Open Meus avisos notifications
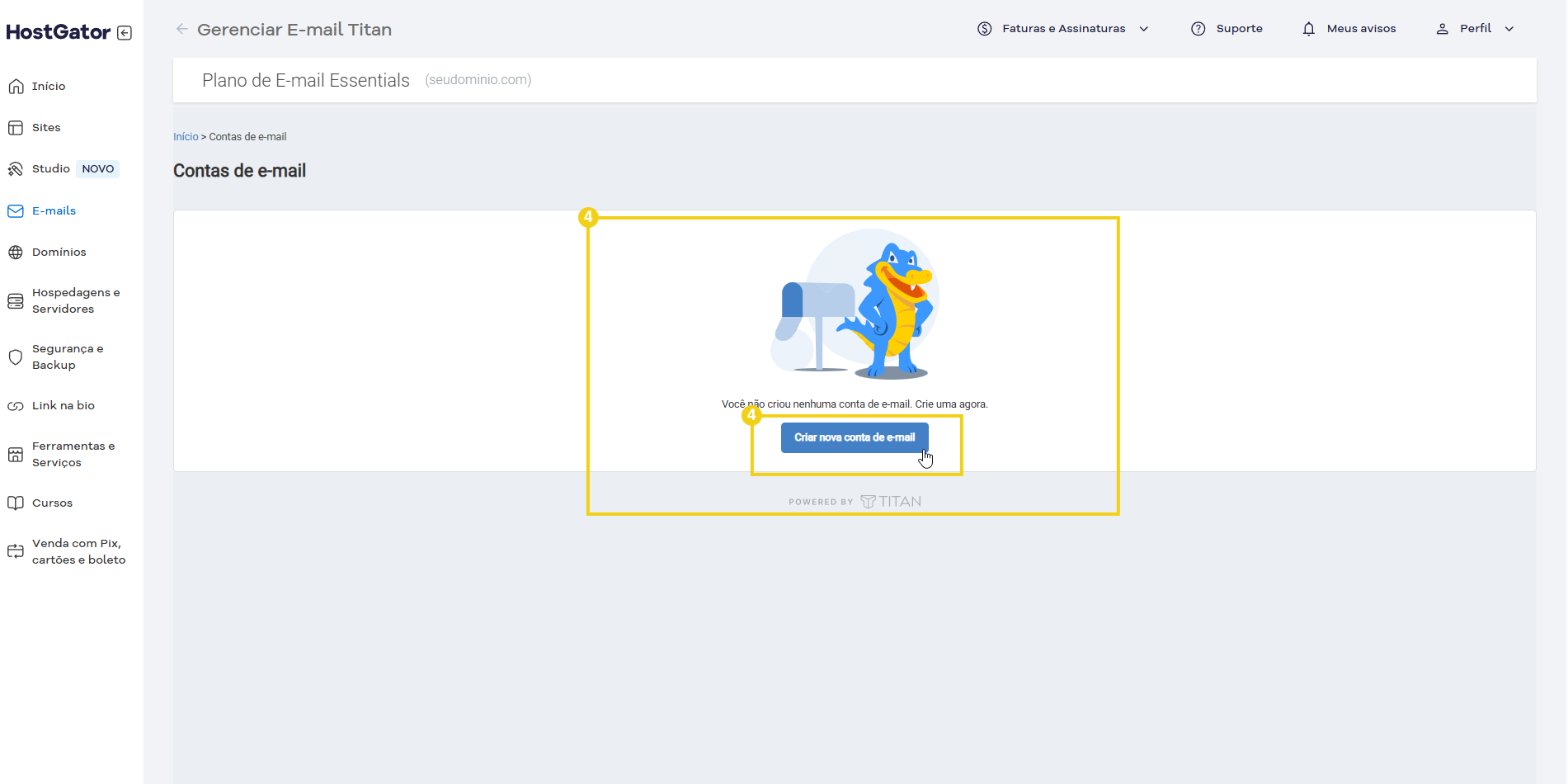1568x784 pixels. 1361,29
